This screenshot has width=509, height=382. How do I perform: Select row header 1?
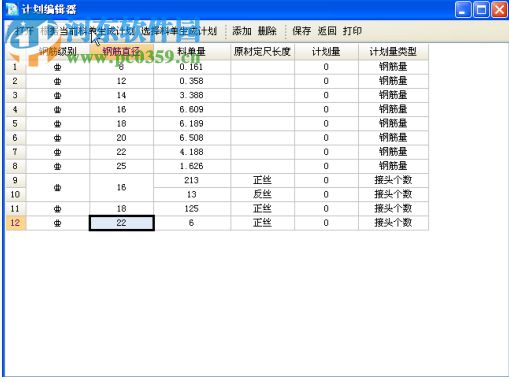tap(15, 67)
